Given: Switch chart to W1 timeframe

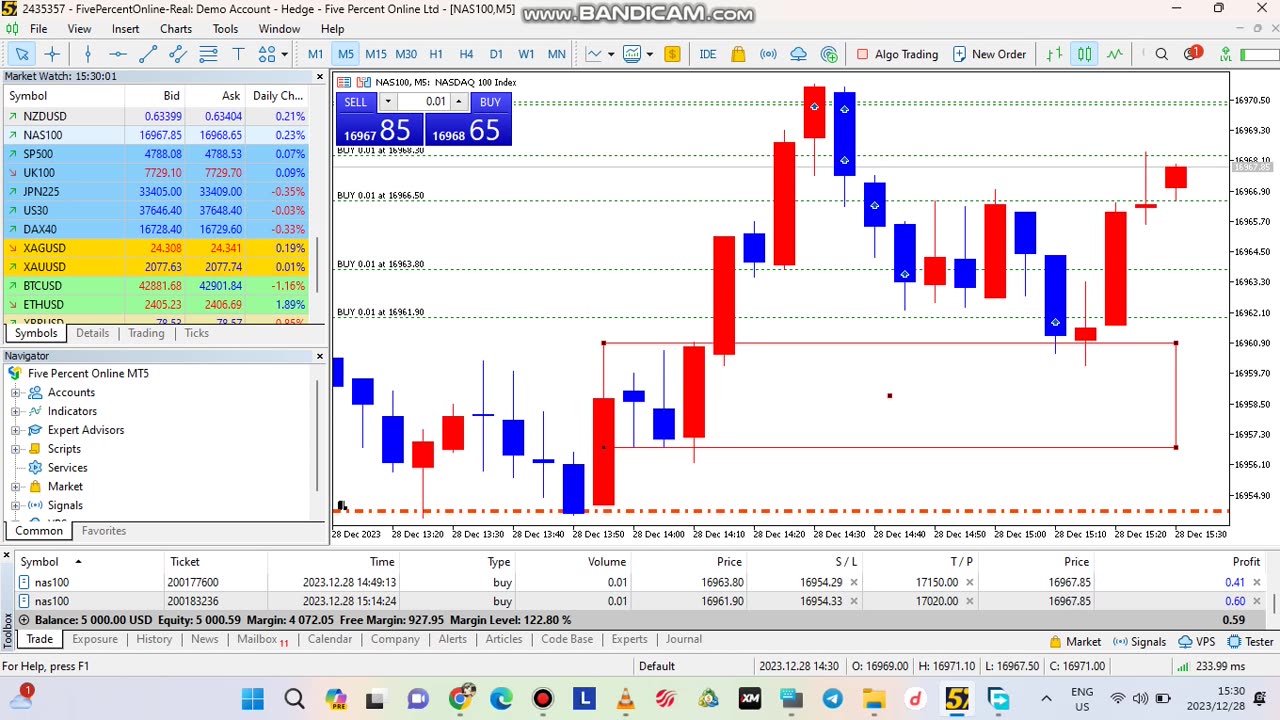Looking at the screenshot, I should coord(526,54).
